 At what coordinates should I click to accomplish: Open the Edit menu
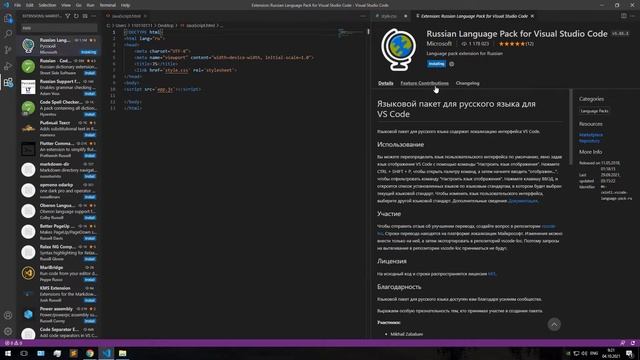point(30,5)
